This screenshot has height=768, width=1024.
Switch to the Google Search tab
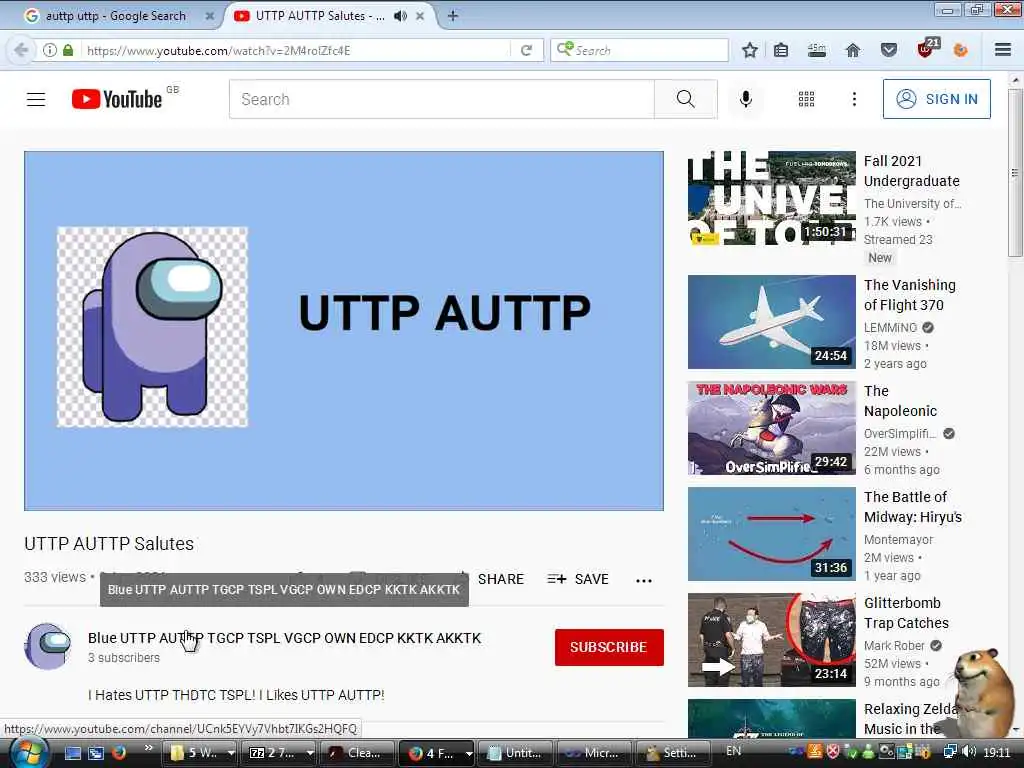tap(114, 16)
